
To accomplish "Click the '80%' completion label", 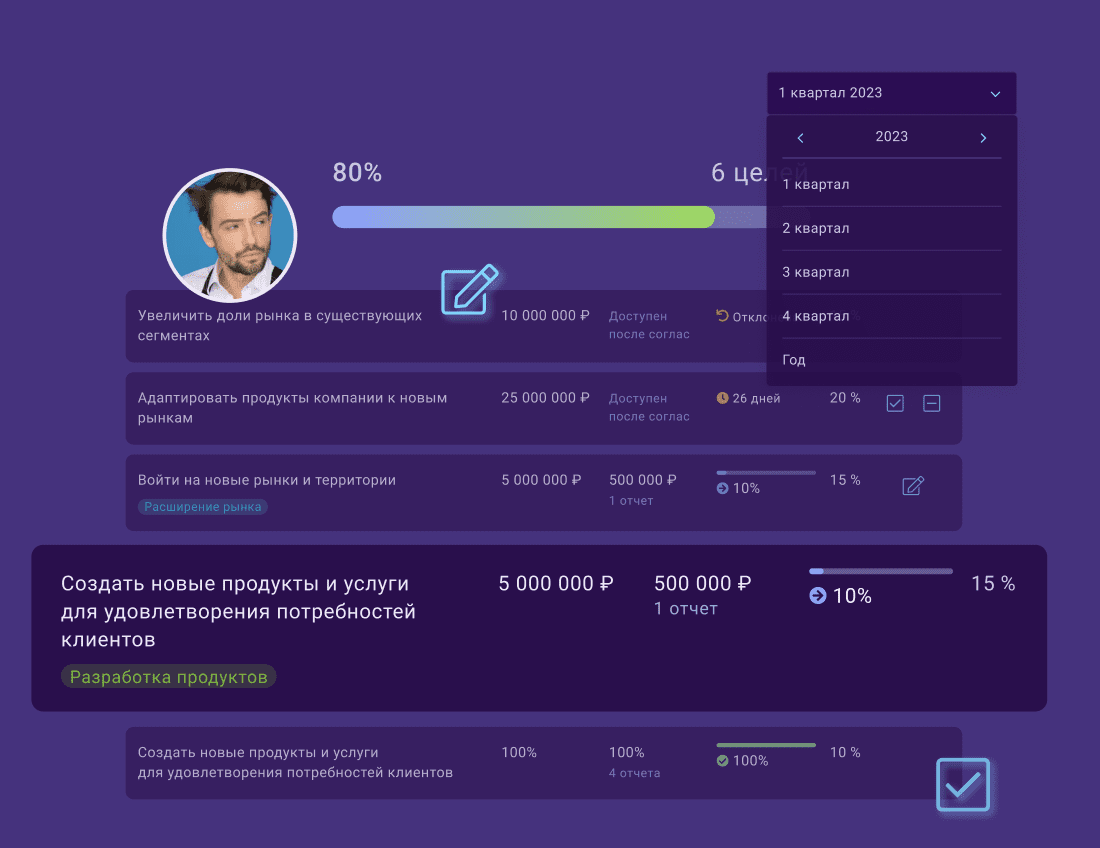I will [x=357, y=173].
